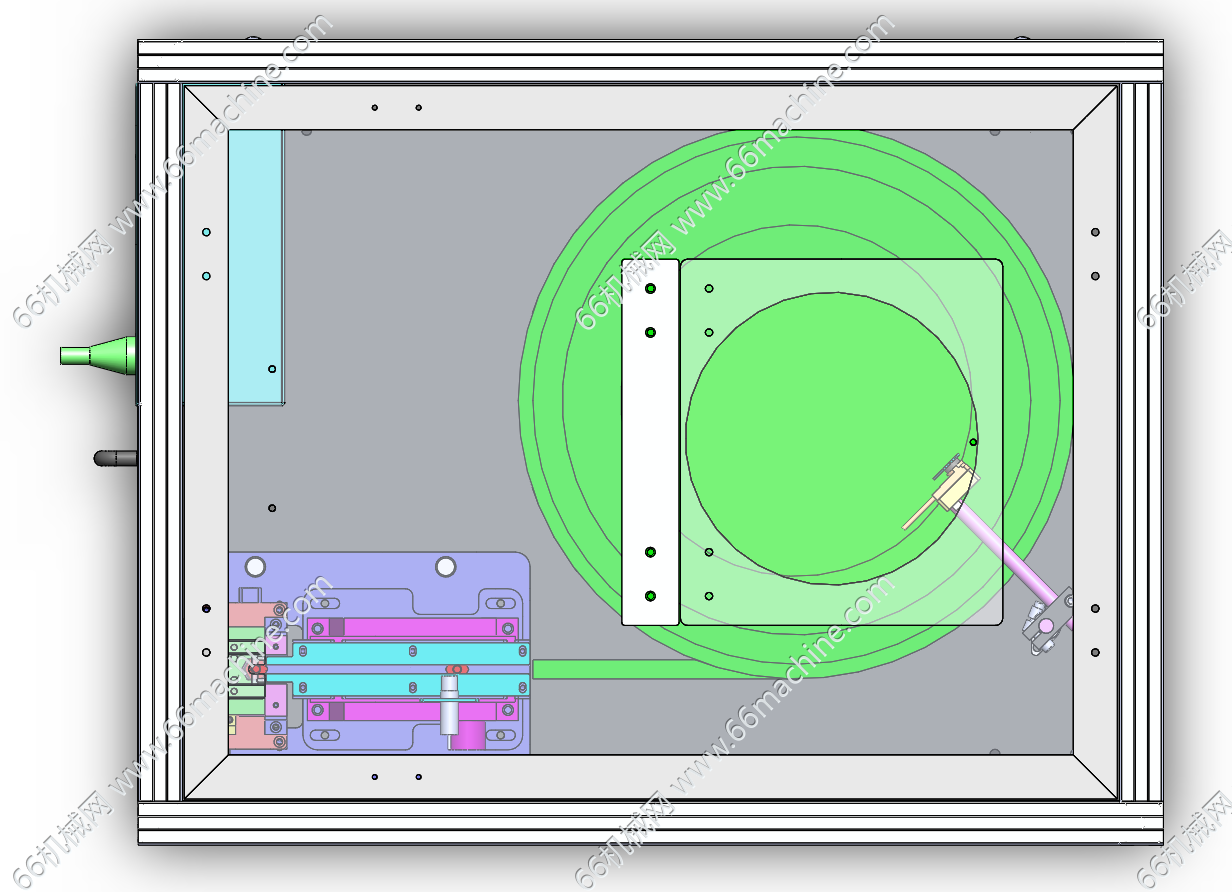Click the magenta cylinder block at bottom
The height and width of the screenshot is (892, 1232).
click(x=466, y=739)
